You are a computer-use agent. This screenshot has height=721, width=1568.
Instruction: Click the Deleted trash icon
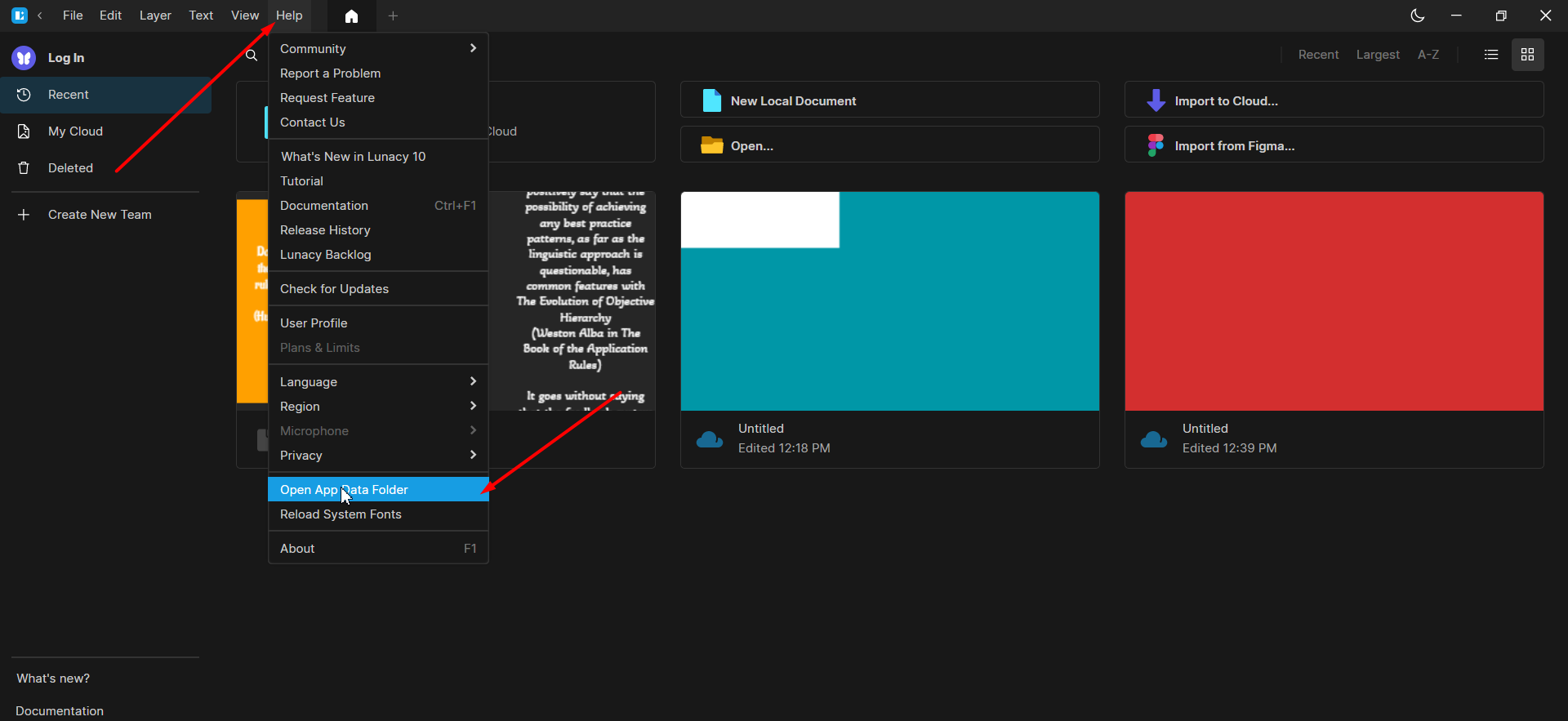pyautogui.click(x=24, y=168)
